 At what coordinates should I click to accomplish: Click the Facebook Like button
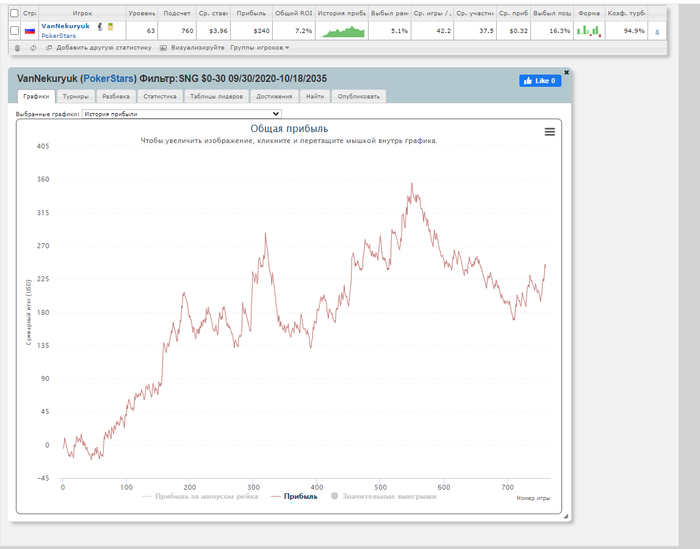[x=540, y=81]
